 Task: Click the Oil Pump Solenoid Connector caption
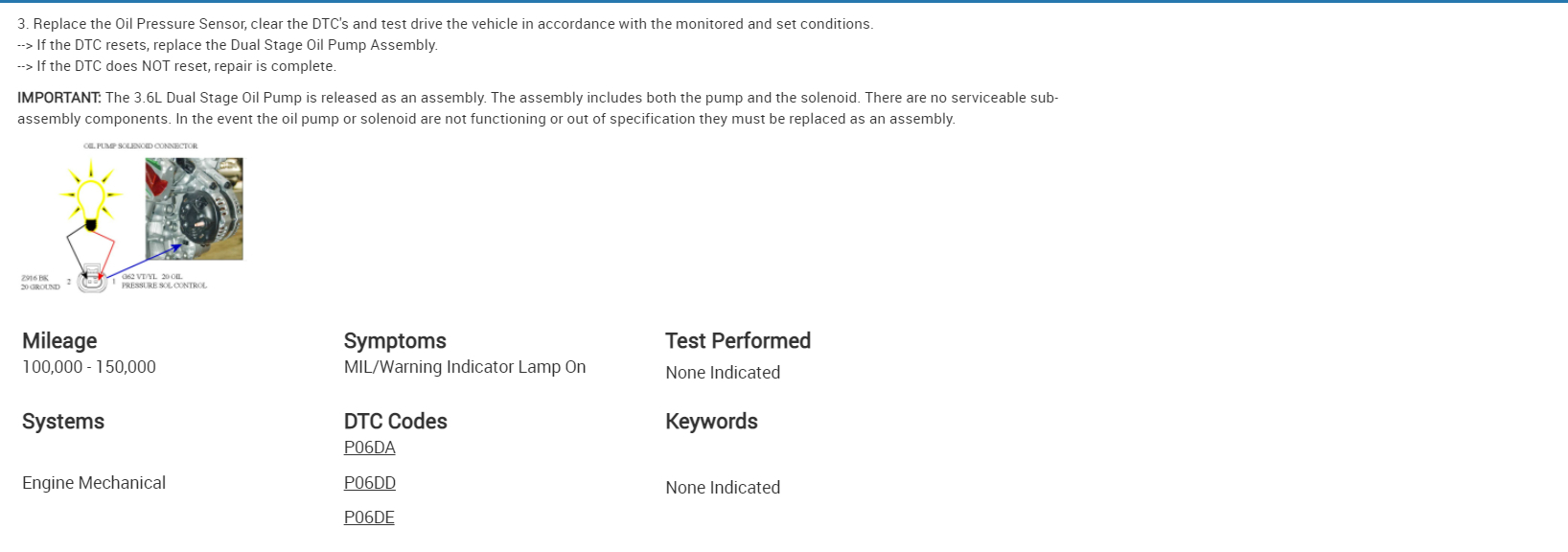[141, 147]
